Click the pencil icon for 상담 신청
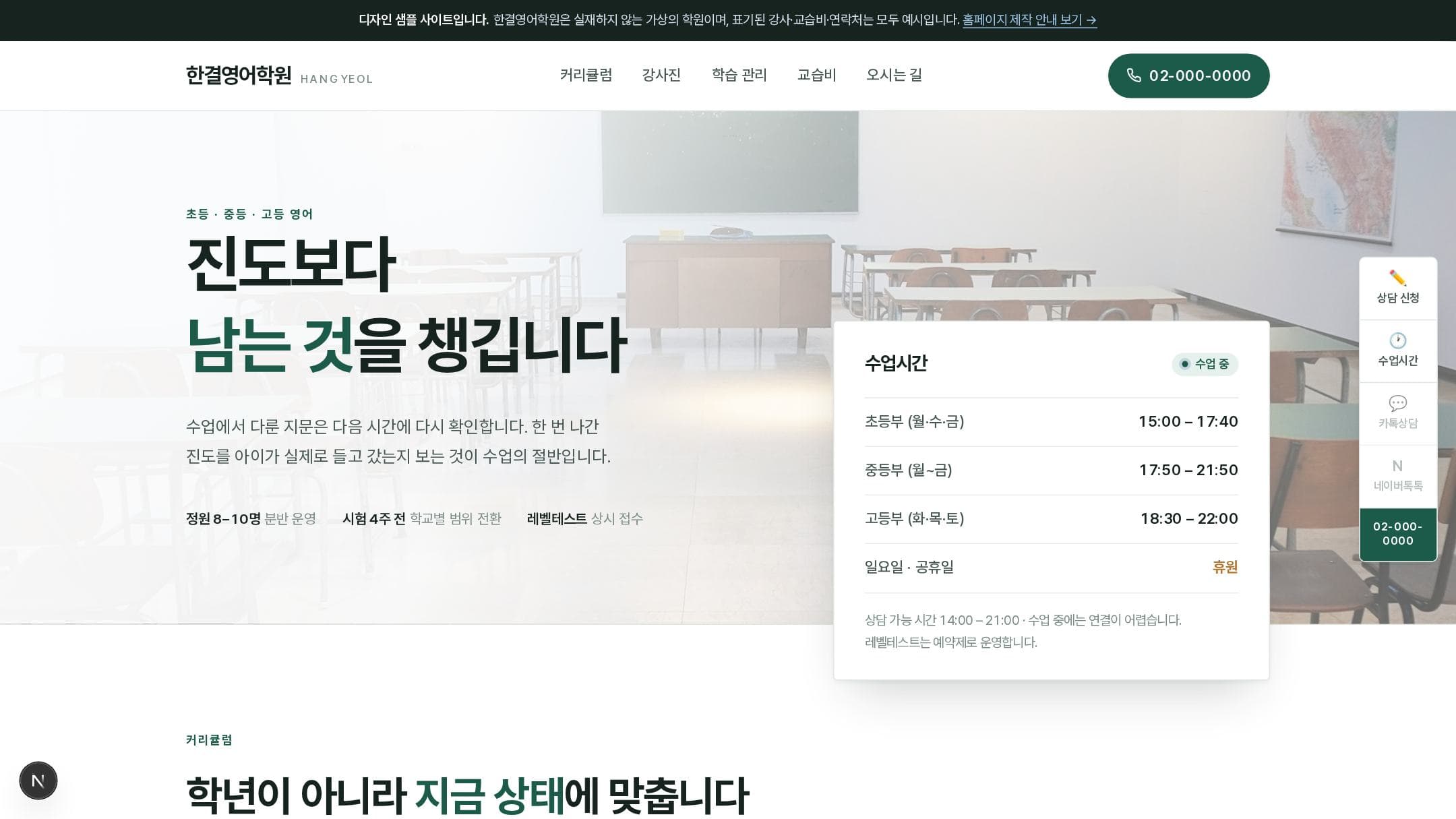Viewport: 1456px width, 819px height. click(x=1397, y=278)
